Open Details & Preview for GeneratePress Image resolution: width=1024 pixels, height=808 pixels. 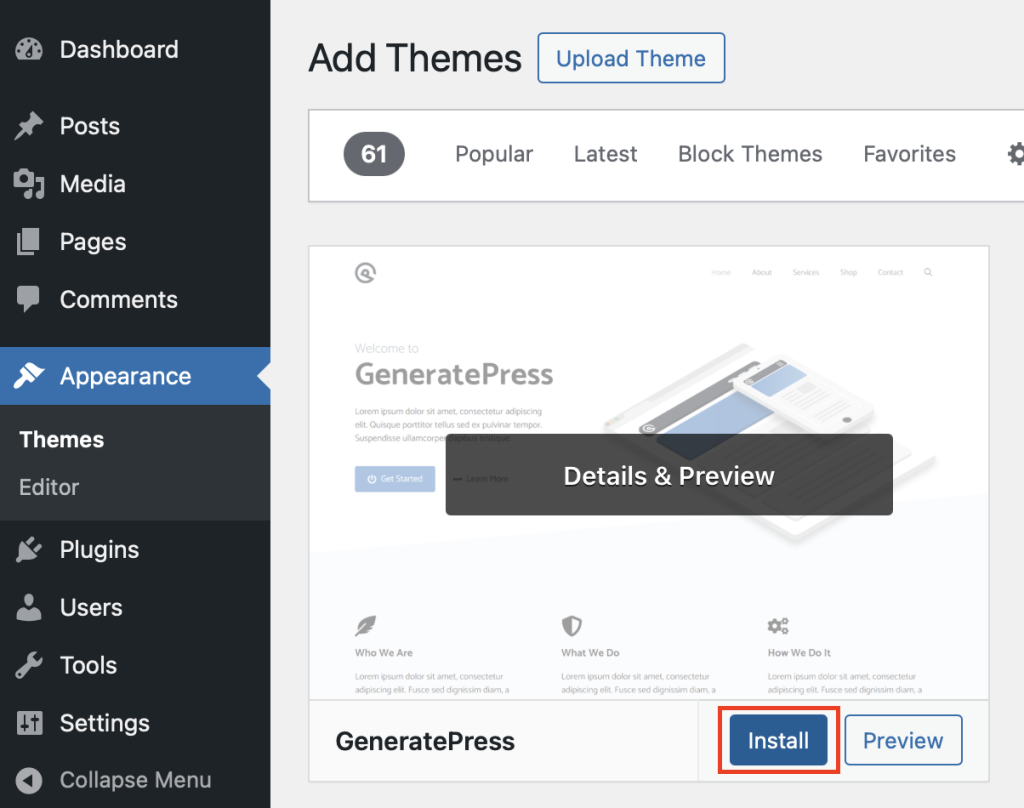(669, 475)
